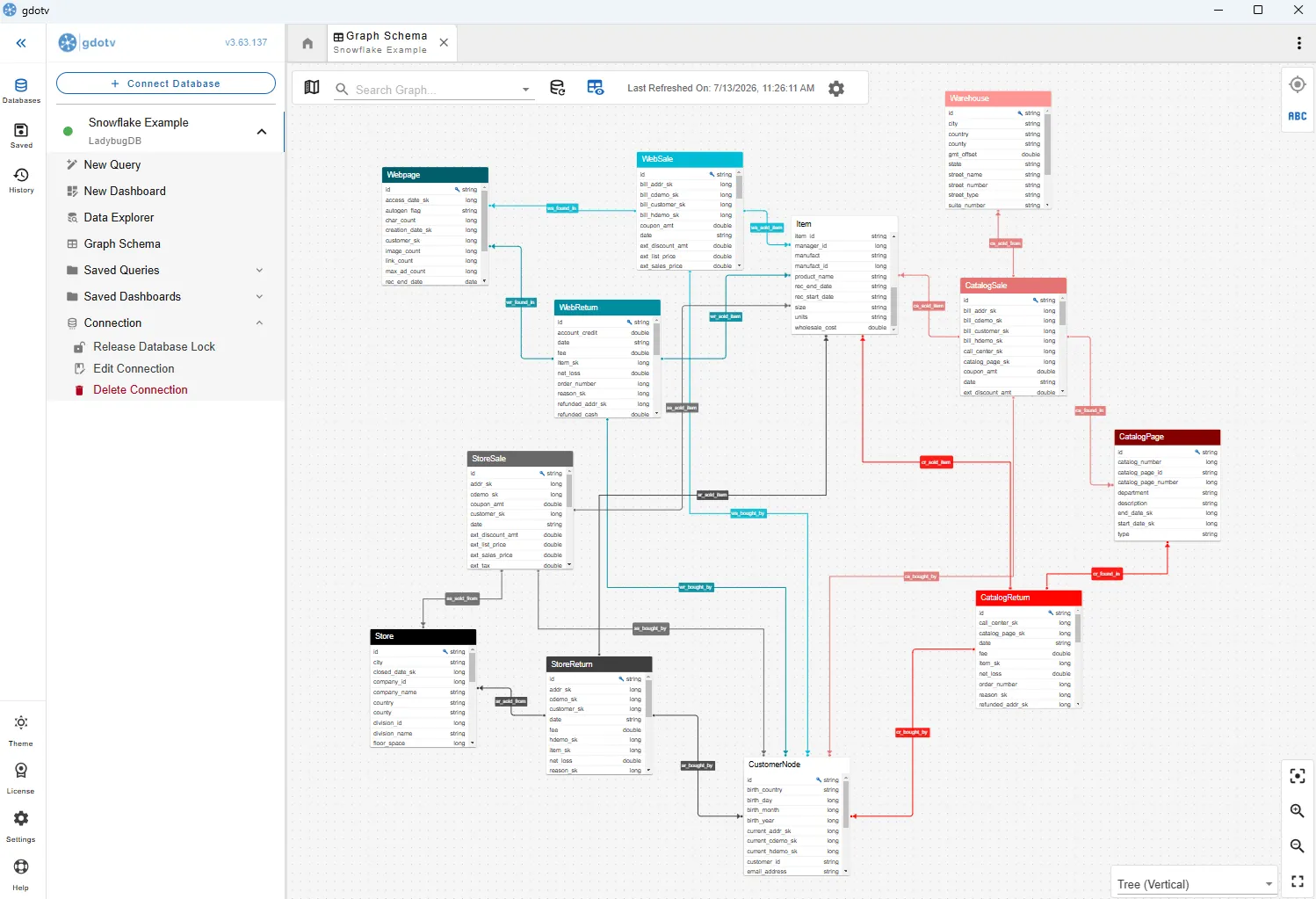Open the three-dot menu at top right
The image size is (1316, 899).
tap(1299, 43)
